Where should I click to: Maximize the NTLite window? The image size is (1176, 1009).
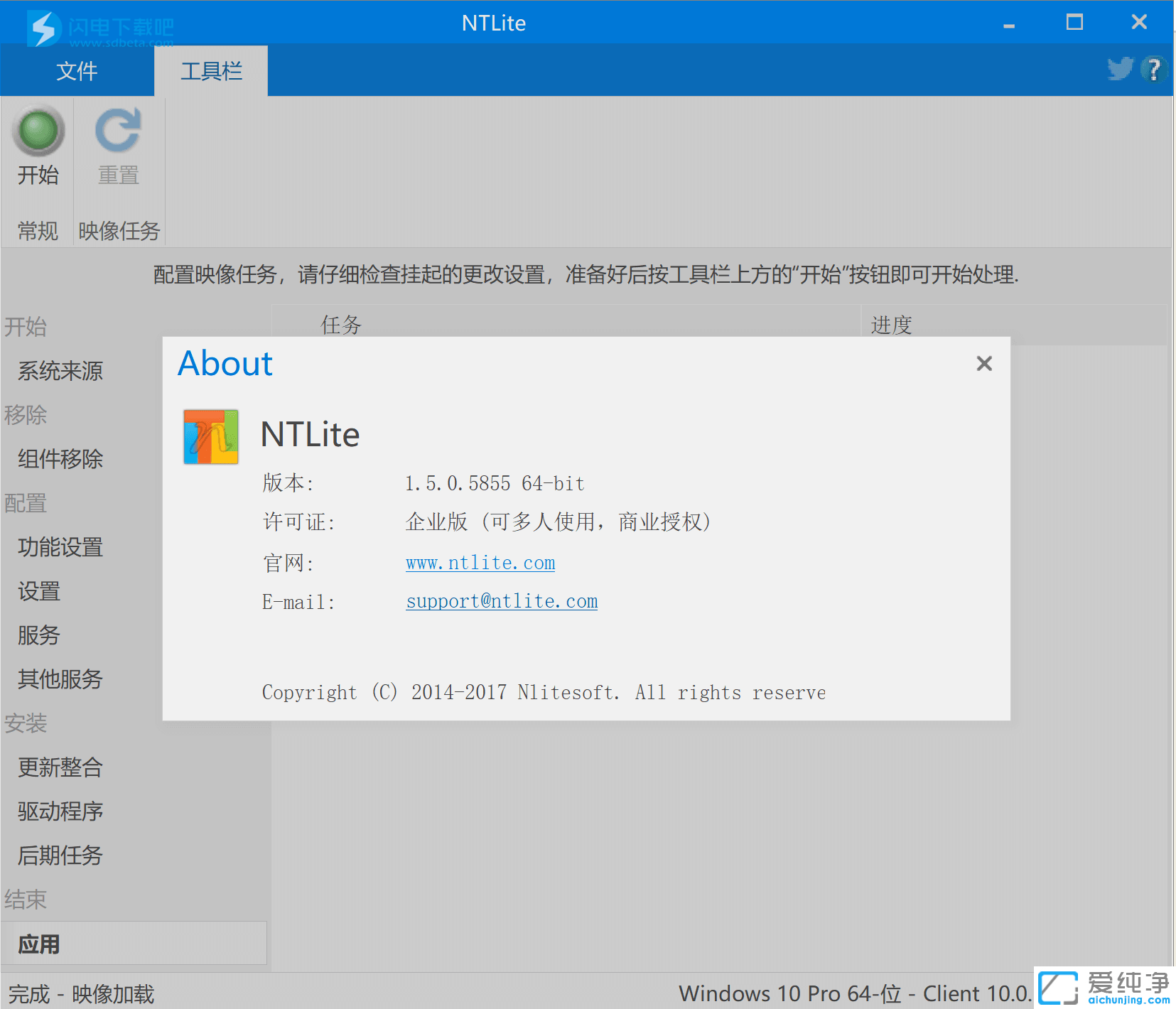pos(1074,23)
